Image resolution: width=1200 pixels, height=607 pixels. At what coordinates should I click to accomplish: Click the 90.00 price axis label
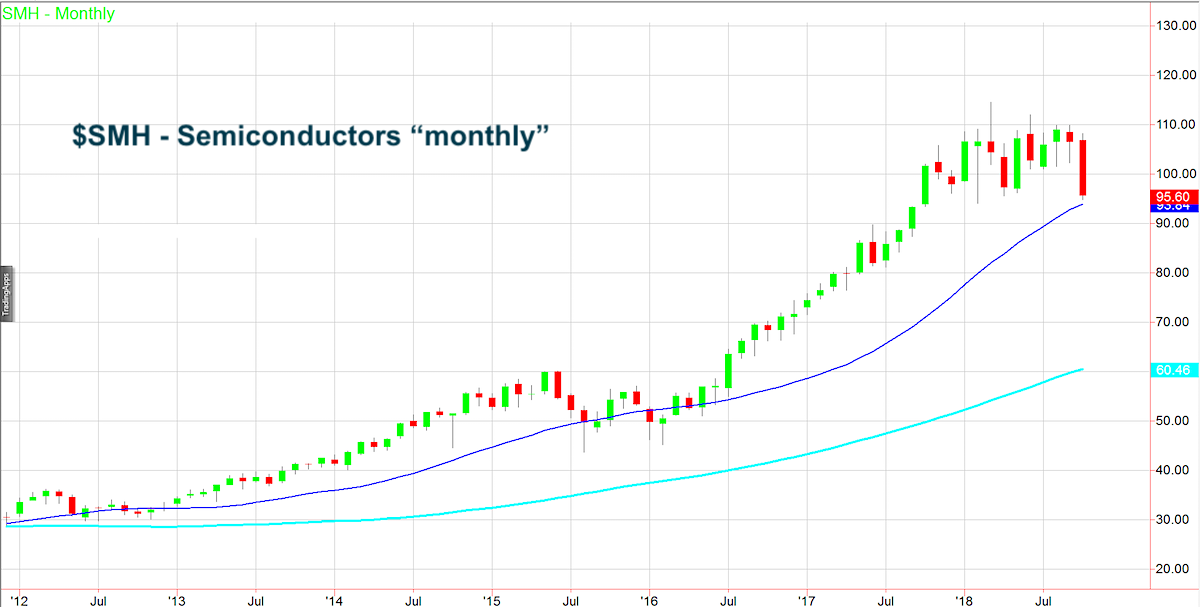(1175, 223)
